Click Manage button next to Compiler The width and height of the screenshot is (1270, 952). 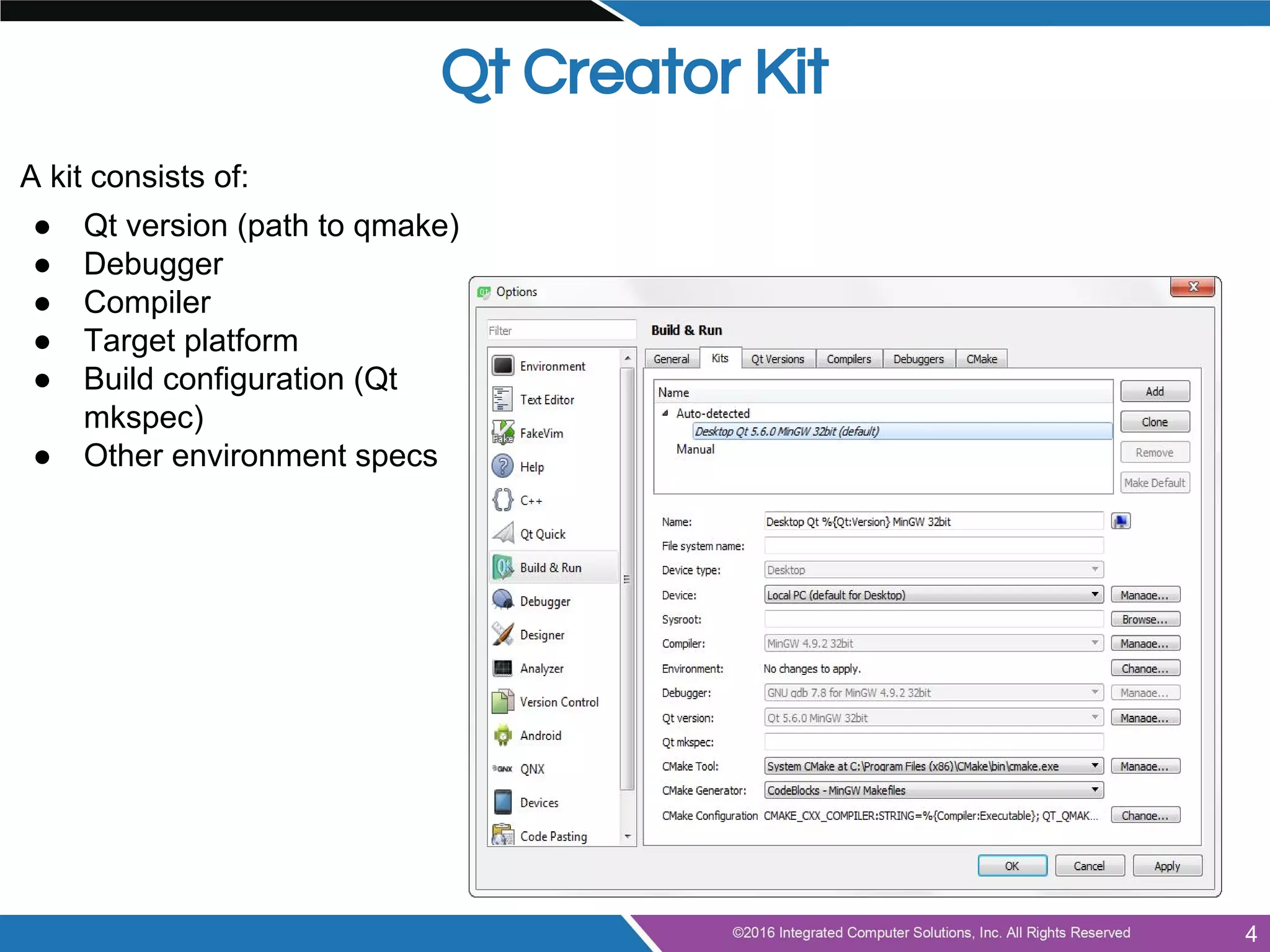click(x=1145, y=643)
